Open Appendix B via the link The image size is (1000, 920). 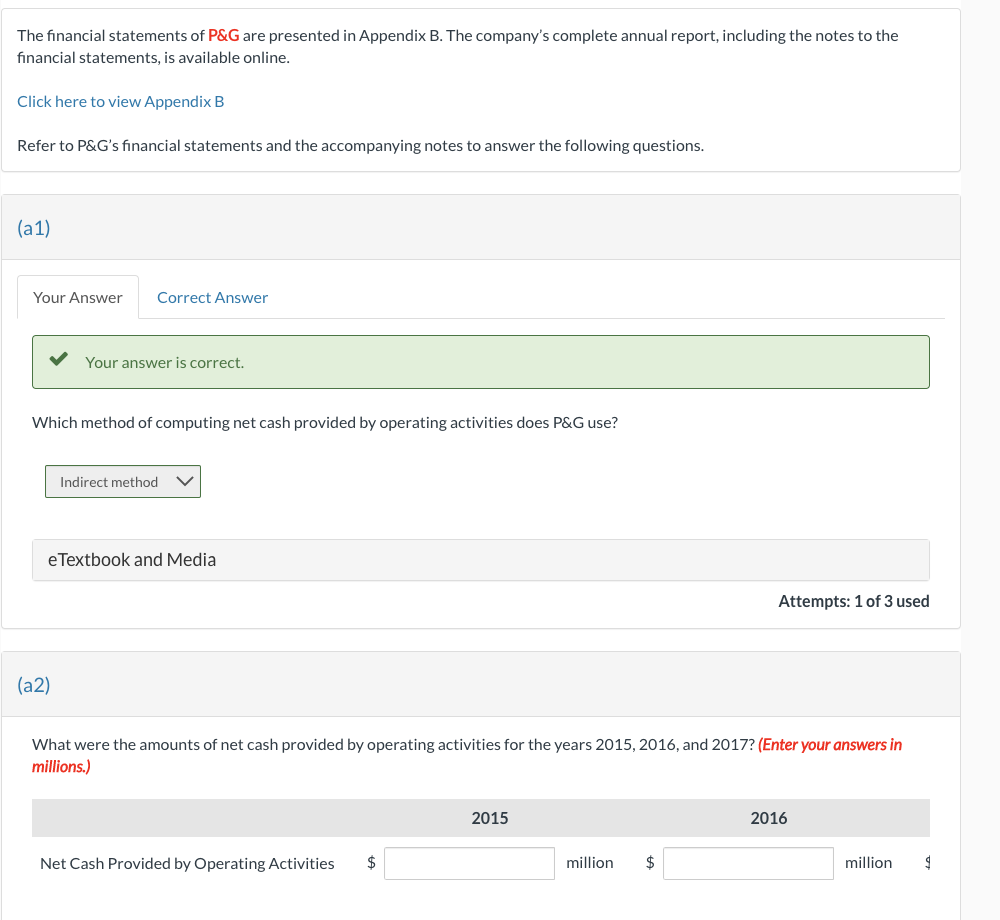tap(120, 101)
